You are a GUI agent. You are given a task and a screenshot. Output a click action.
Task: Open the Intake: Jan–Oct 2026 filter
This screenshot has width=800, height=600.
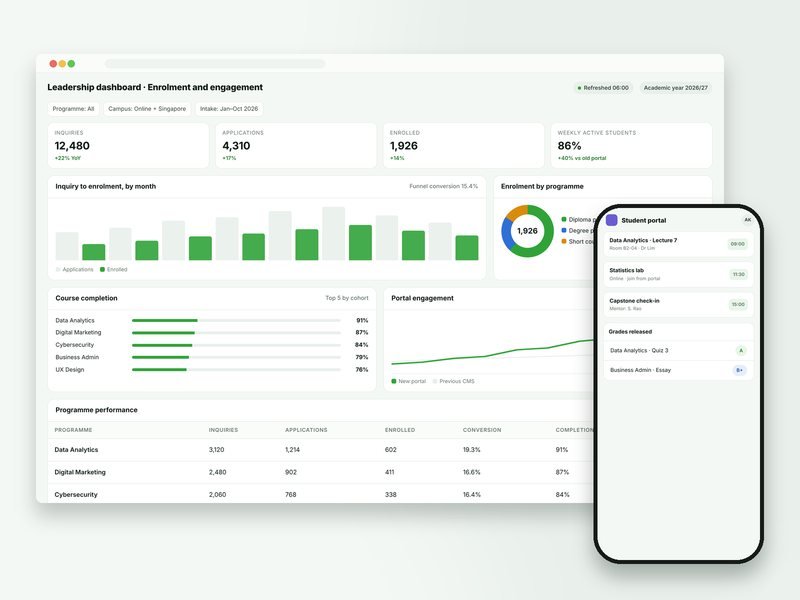229,109
